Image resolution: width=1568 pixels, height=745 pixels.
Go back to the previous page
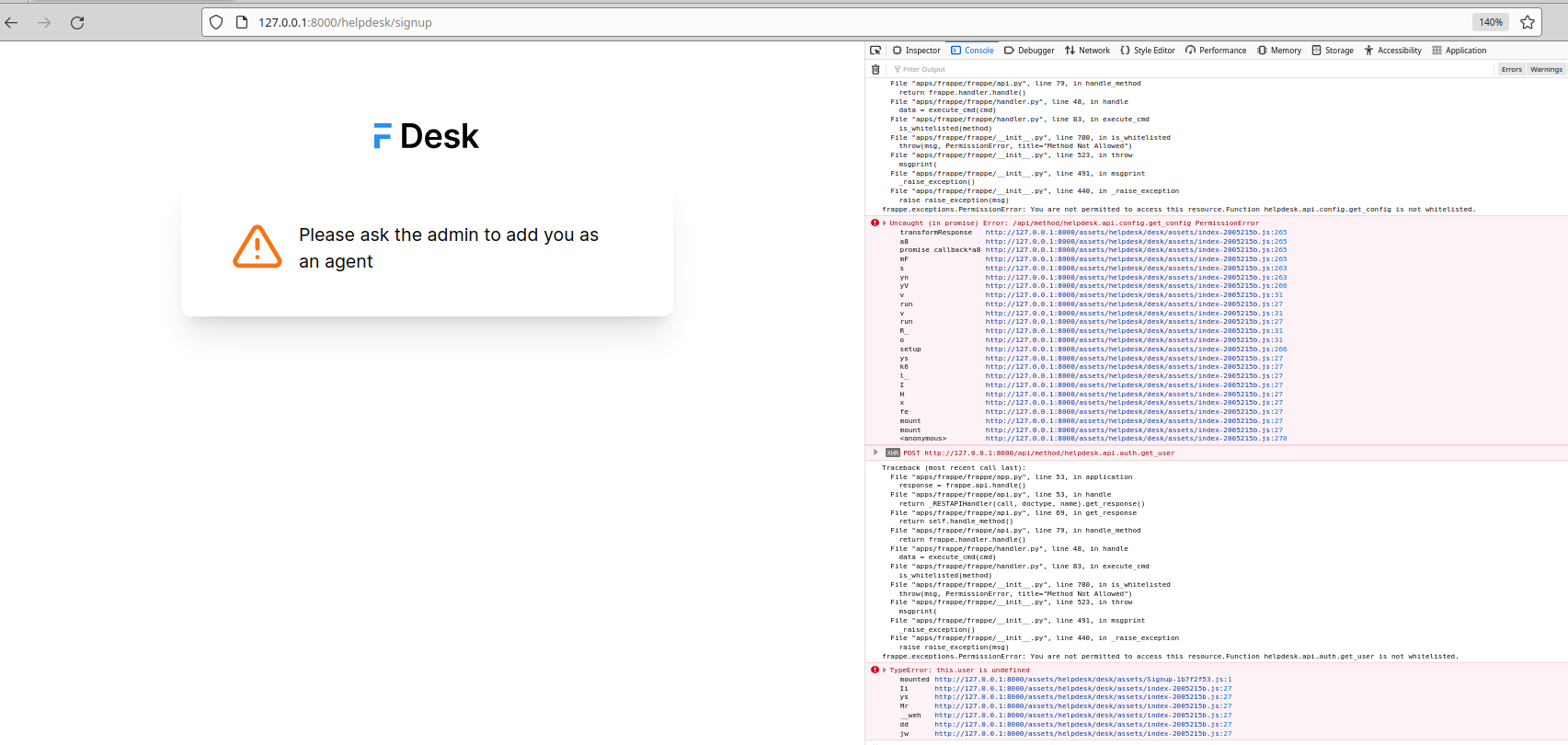pos(12,22)
